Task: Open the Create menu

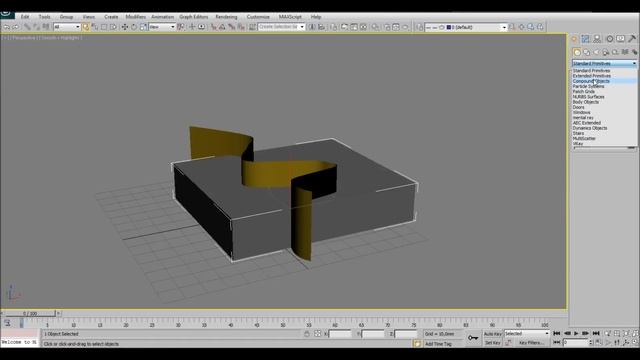Action: point(111,17)
